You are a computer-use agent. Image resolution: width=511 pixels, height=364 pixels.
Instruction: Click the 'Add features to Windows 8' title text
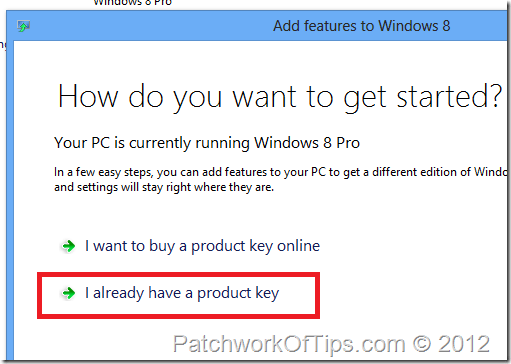point(362,26)
